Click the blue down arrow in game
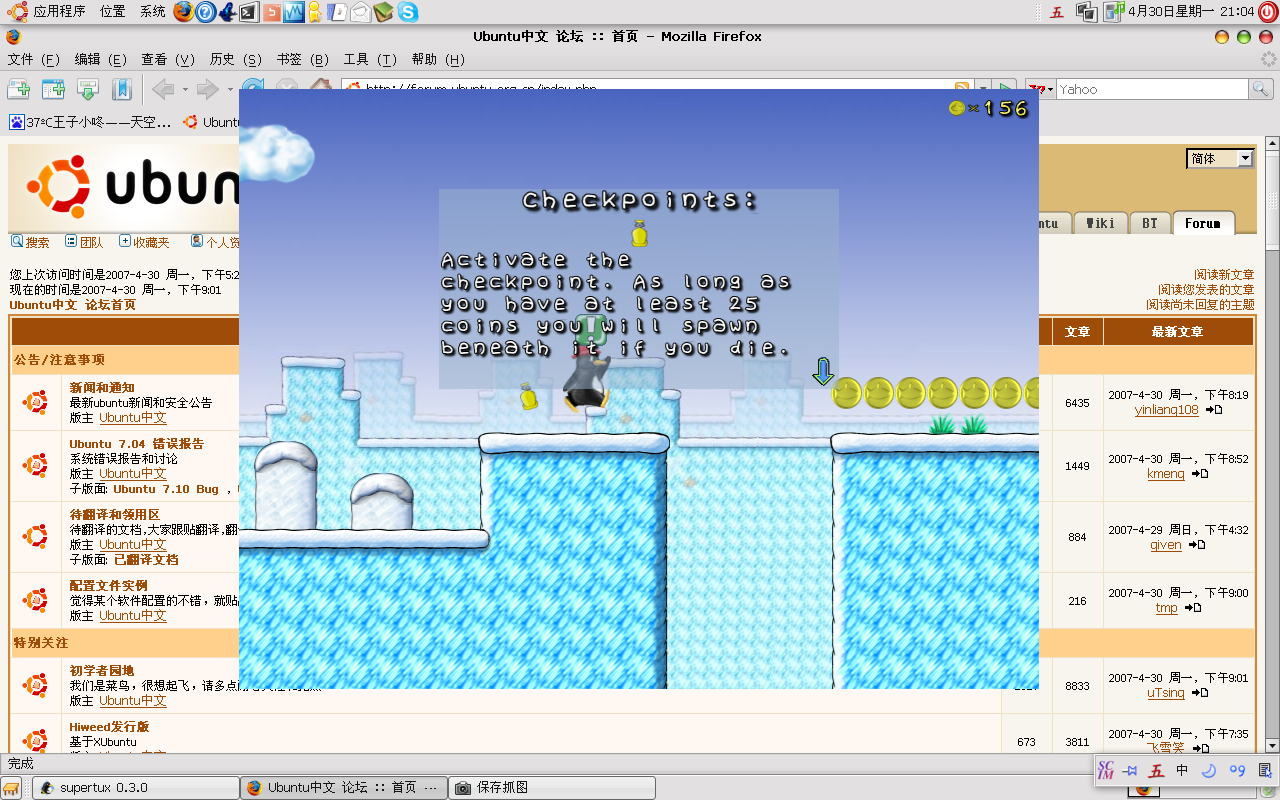The height and width of the screenshot is (800, 1280). 822,372
